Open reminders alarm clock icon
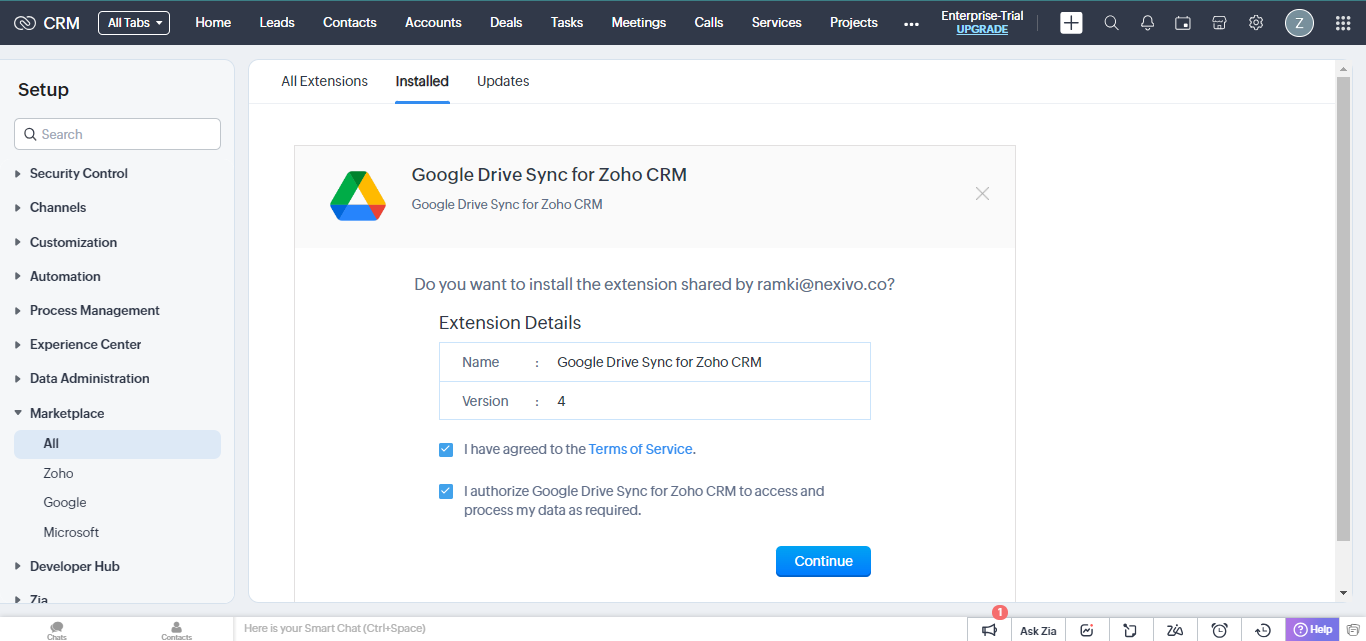Image resolution: width=1366 pixels, height=641 pixels. 1219,630
